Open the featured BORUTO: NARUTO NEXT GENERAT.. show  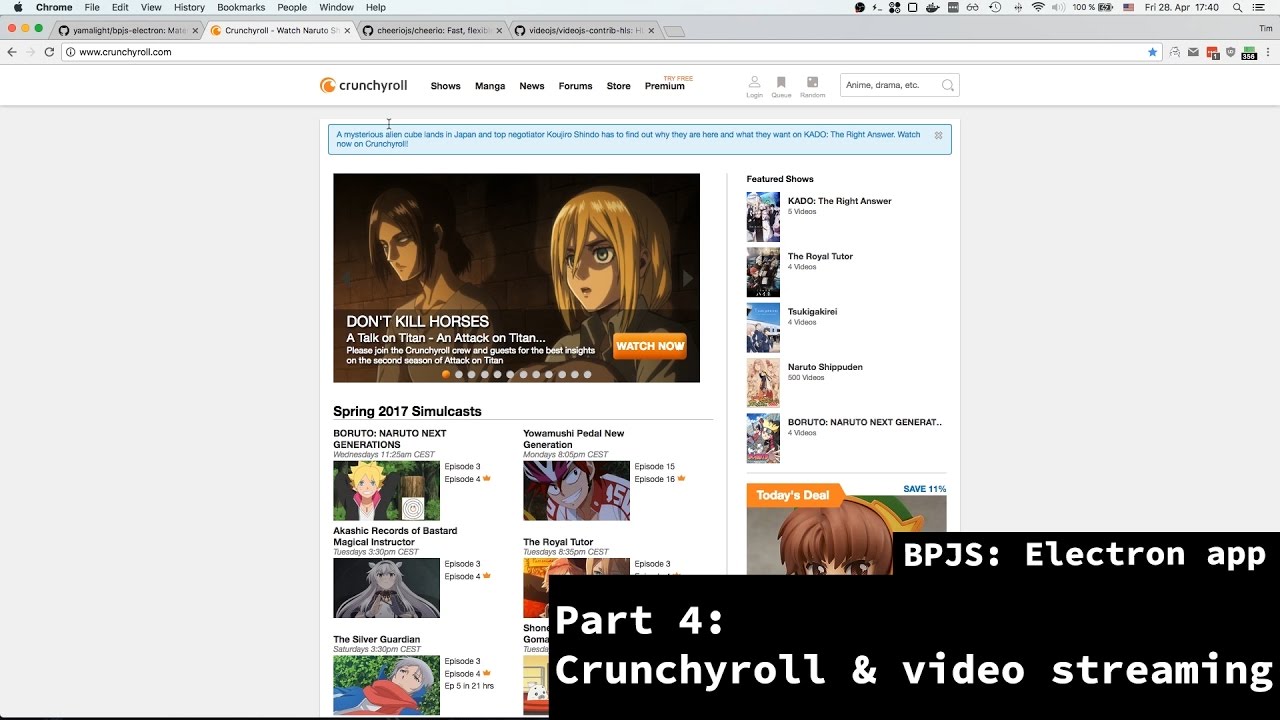pyautogui.click(x=865, y=422)
